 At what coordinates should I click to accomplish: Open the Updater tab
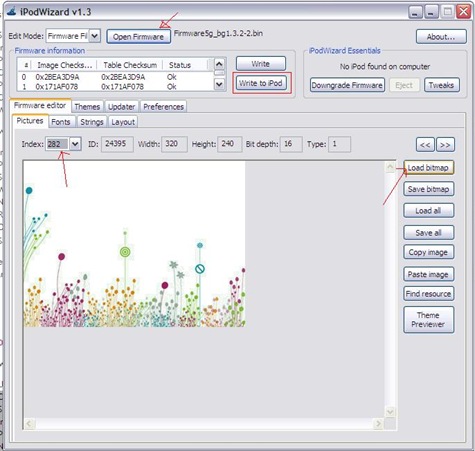point(121,107)
